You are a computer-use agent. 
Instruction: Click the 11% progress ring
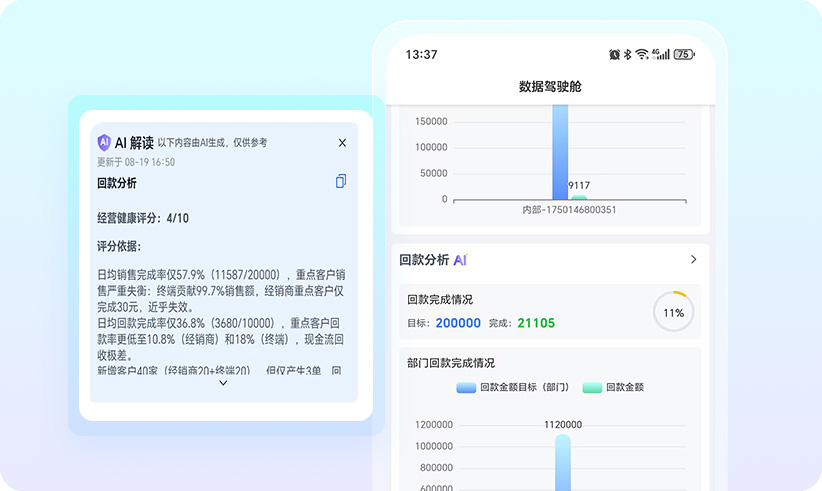[x=674, y=312]
